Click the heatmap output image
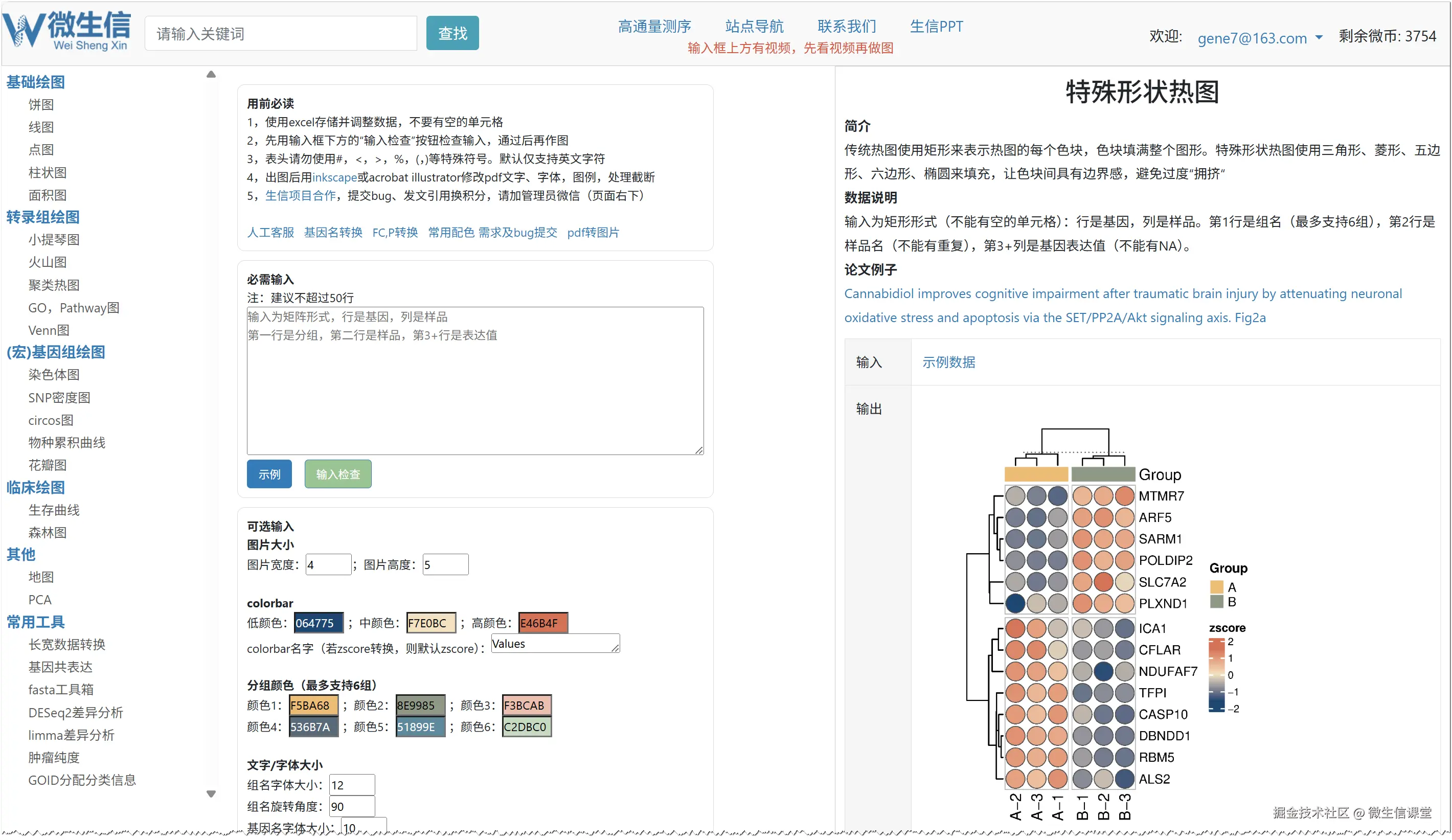1452x840 pixels. [1106, 622]
